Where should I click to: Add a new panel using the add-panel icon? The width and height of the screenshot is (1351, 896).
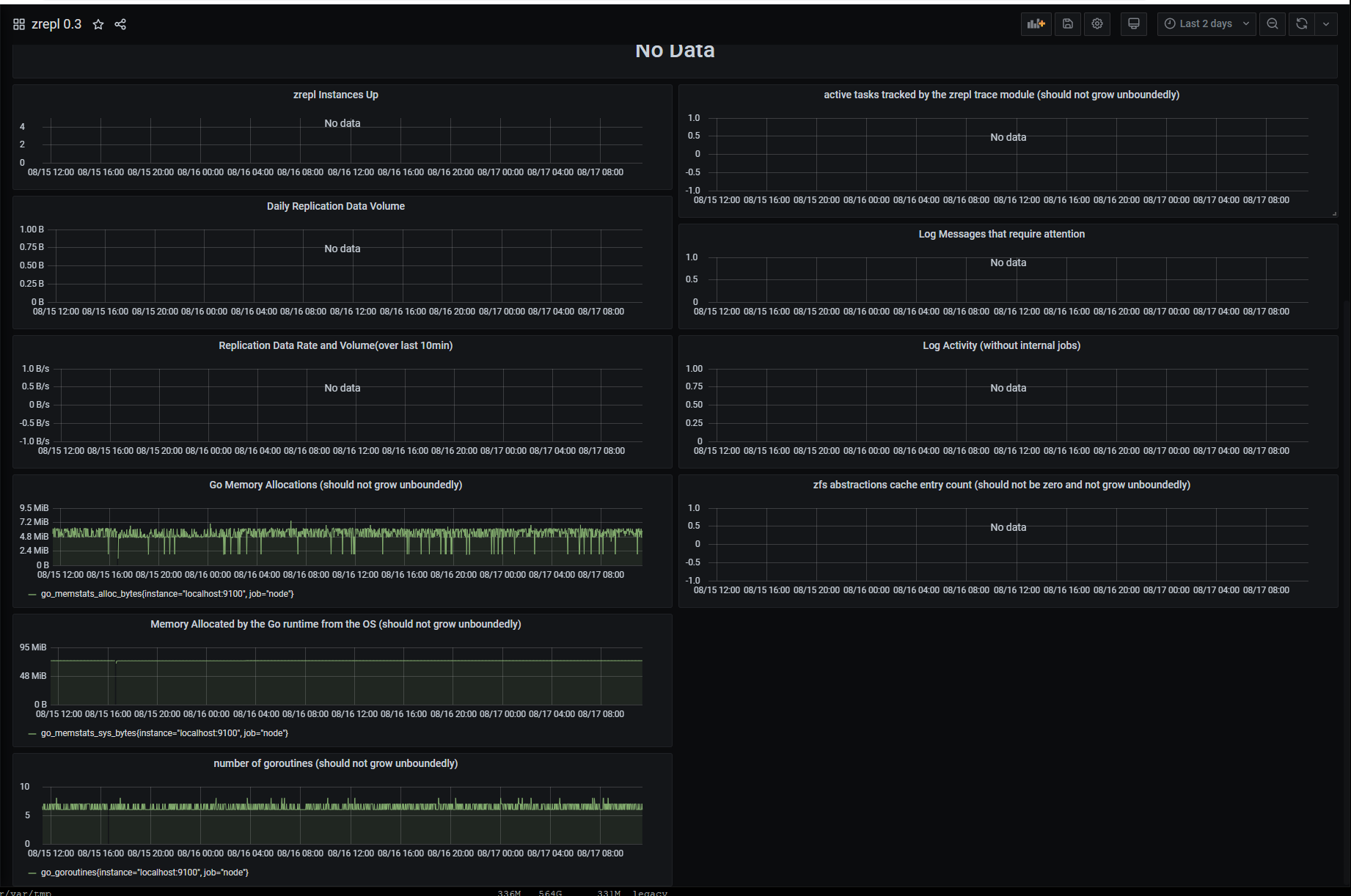1036,23
